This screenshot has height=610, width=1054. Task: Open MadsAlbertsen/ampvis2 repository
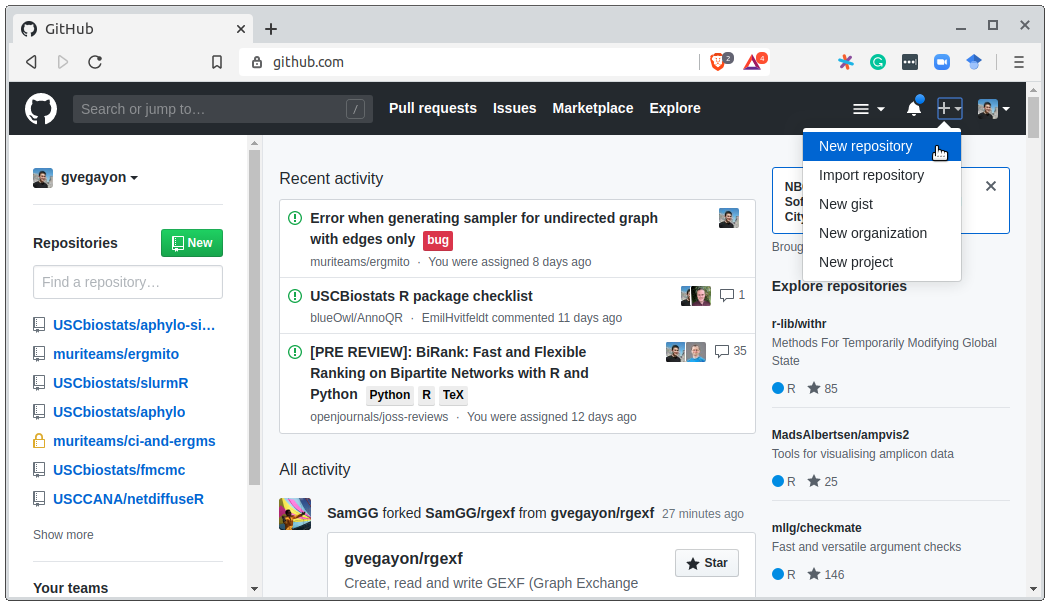point(840,434)
